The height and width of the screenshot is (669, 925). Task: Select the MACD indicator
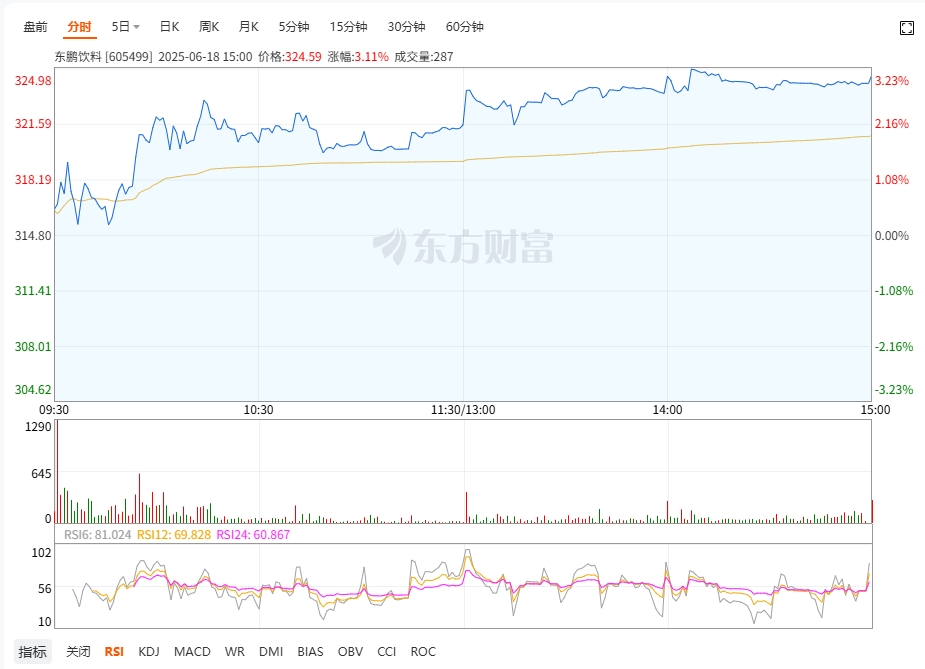point(192,652)
